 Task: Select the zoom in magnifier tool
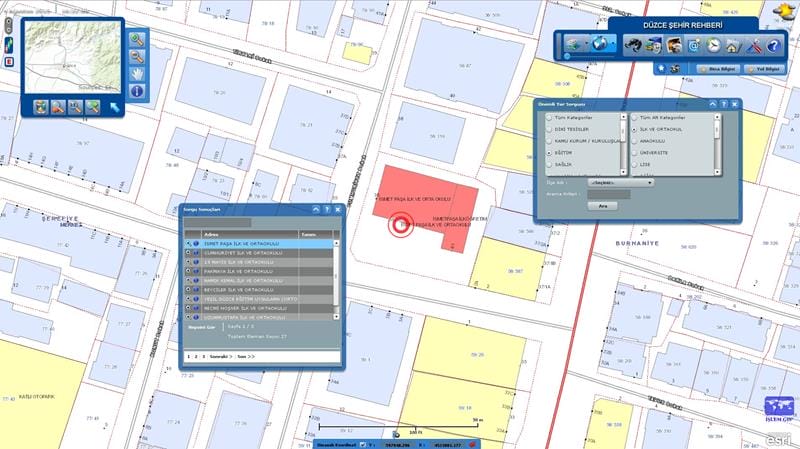[x=137, y=39]
